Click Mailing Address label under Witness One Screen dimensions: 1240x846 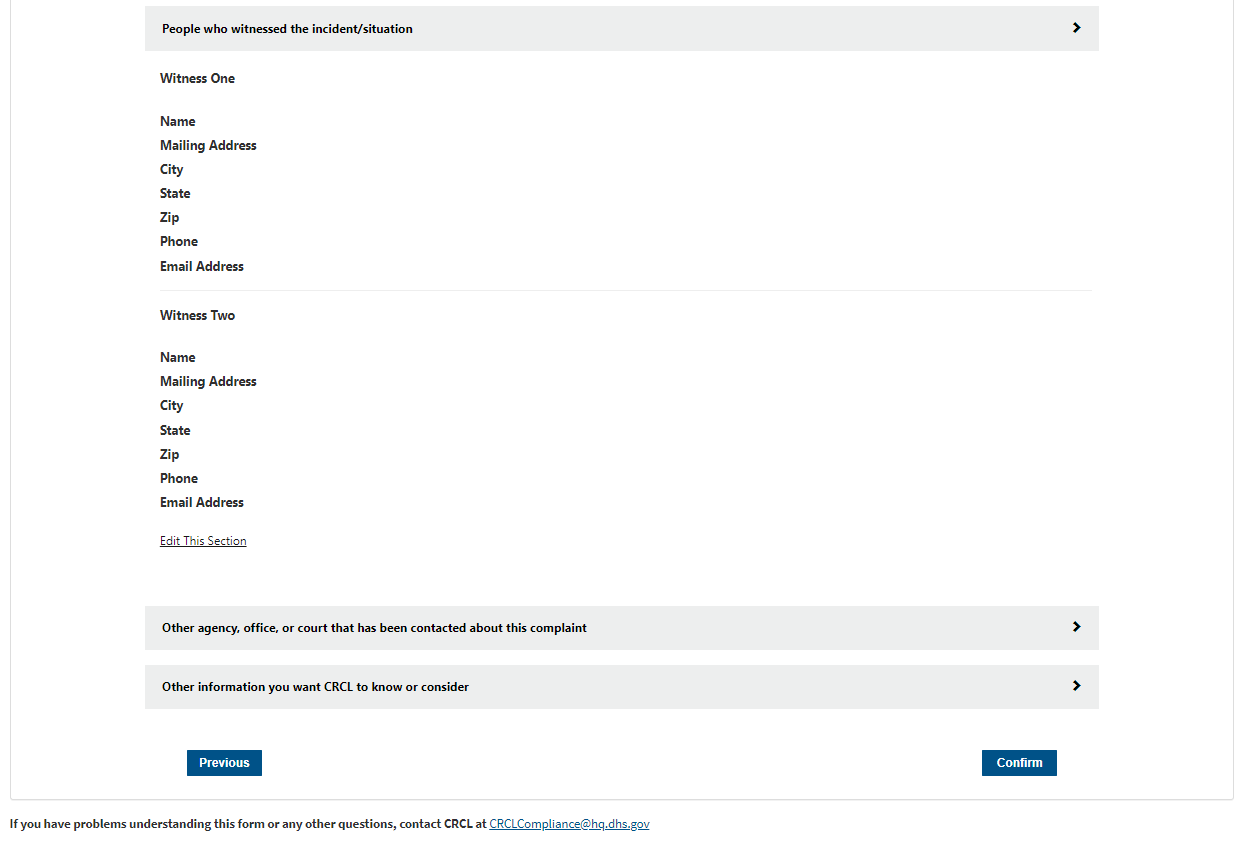[x=208, y=145]
